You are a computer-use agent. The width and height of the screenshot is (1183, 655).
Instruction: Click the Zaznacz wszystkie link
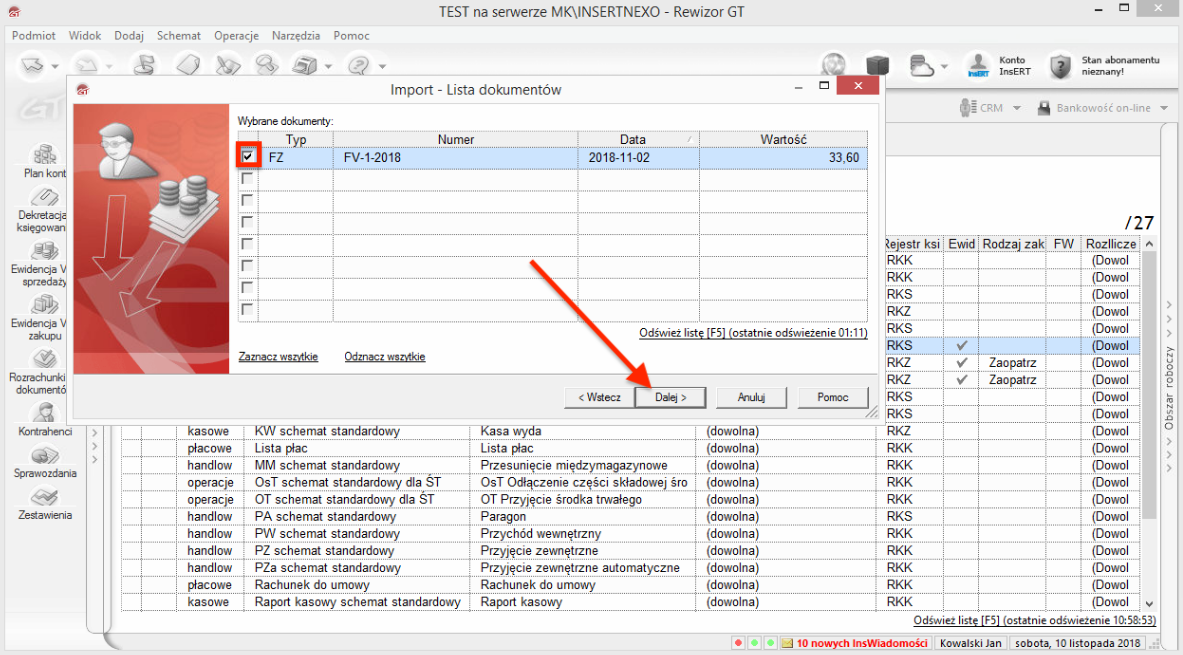point(278,356)
